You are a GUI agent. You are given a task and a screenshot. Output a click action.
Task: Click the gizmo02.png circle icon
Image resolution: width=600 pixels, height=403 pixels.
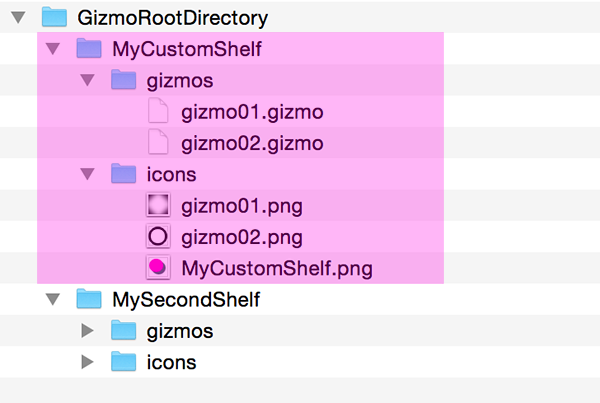point(157,237)
